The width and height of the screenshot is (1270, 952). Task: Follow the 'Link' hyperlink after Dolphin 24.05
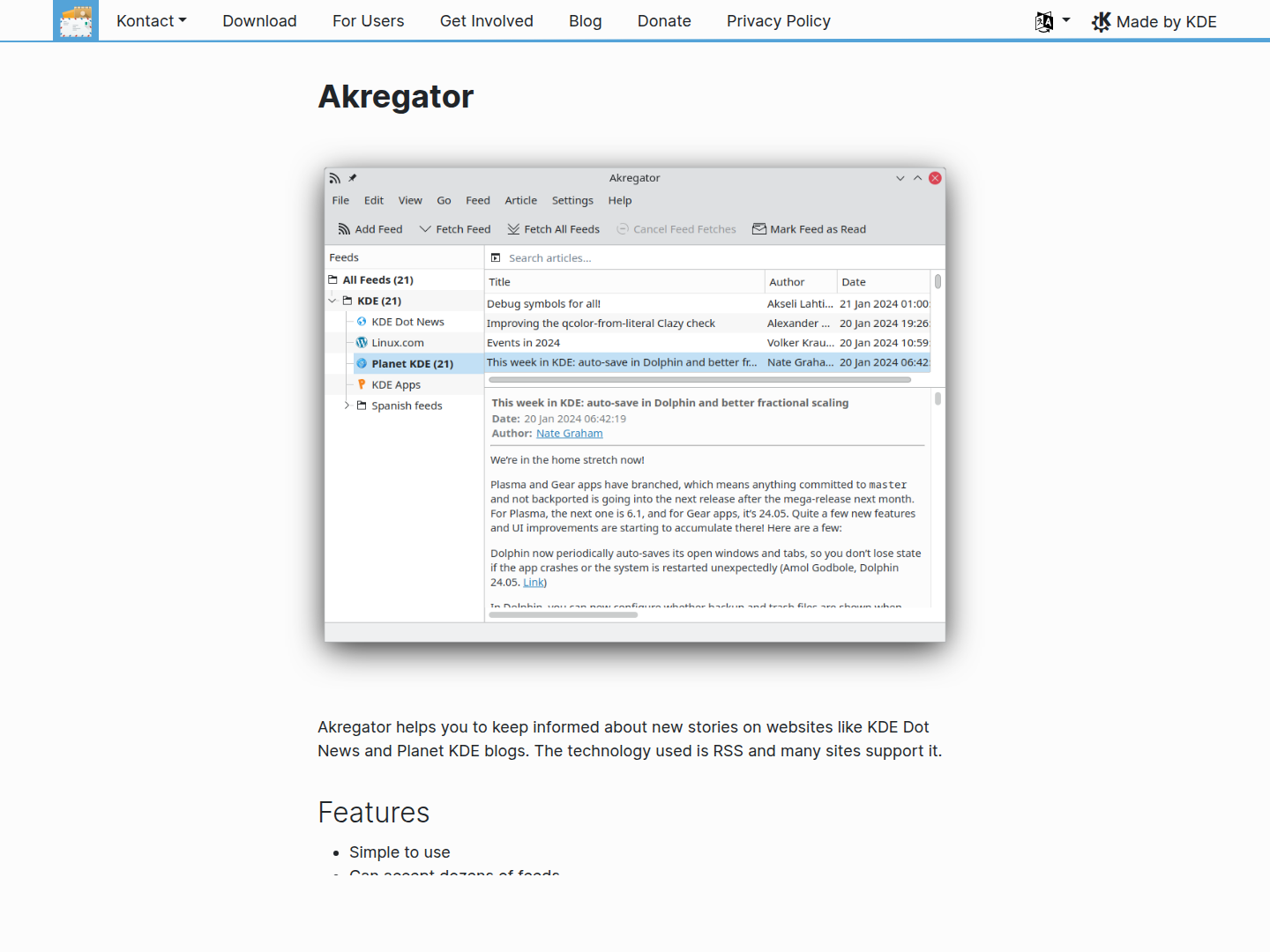(534, 583)
